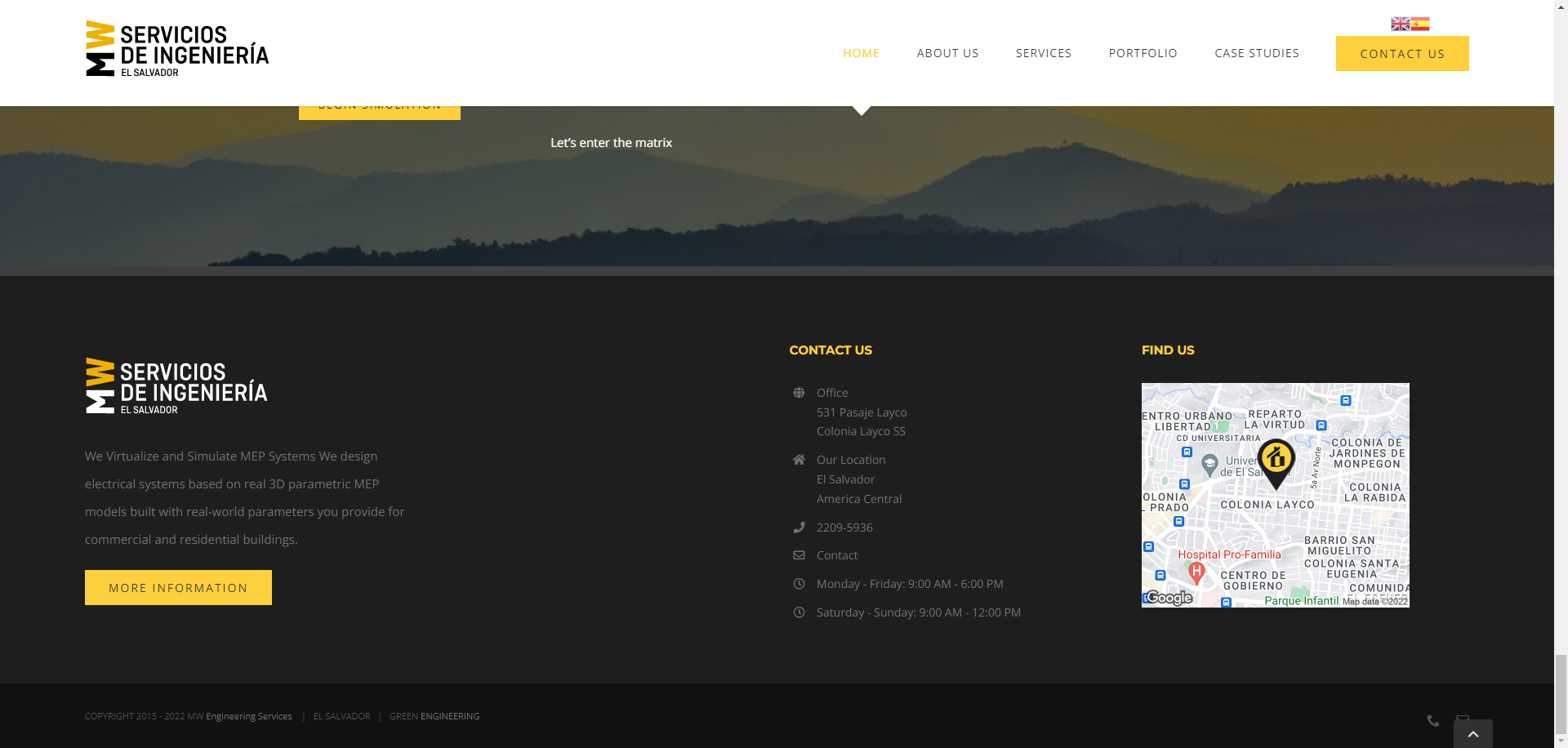Click the page vertical scrollbar thumb
Screen dimensions: 1568x748
pos(1561,694)
